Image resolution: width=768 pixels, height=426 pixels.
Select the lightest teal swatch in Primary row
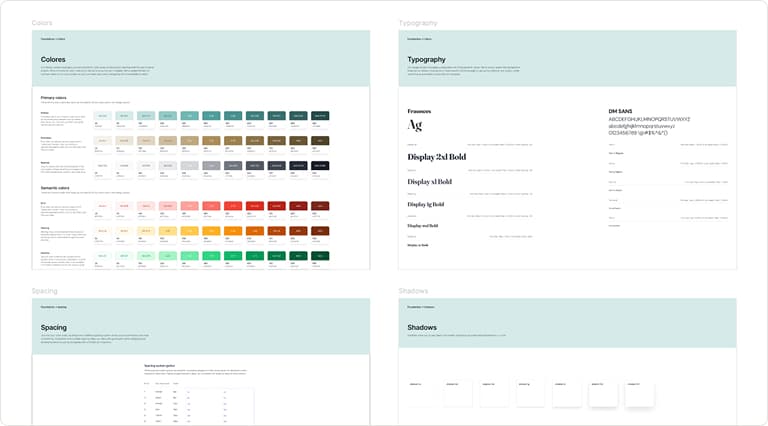coord(102,116)
